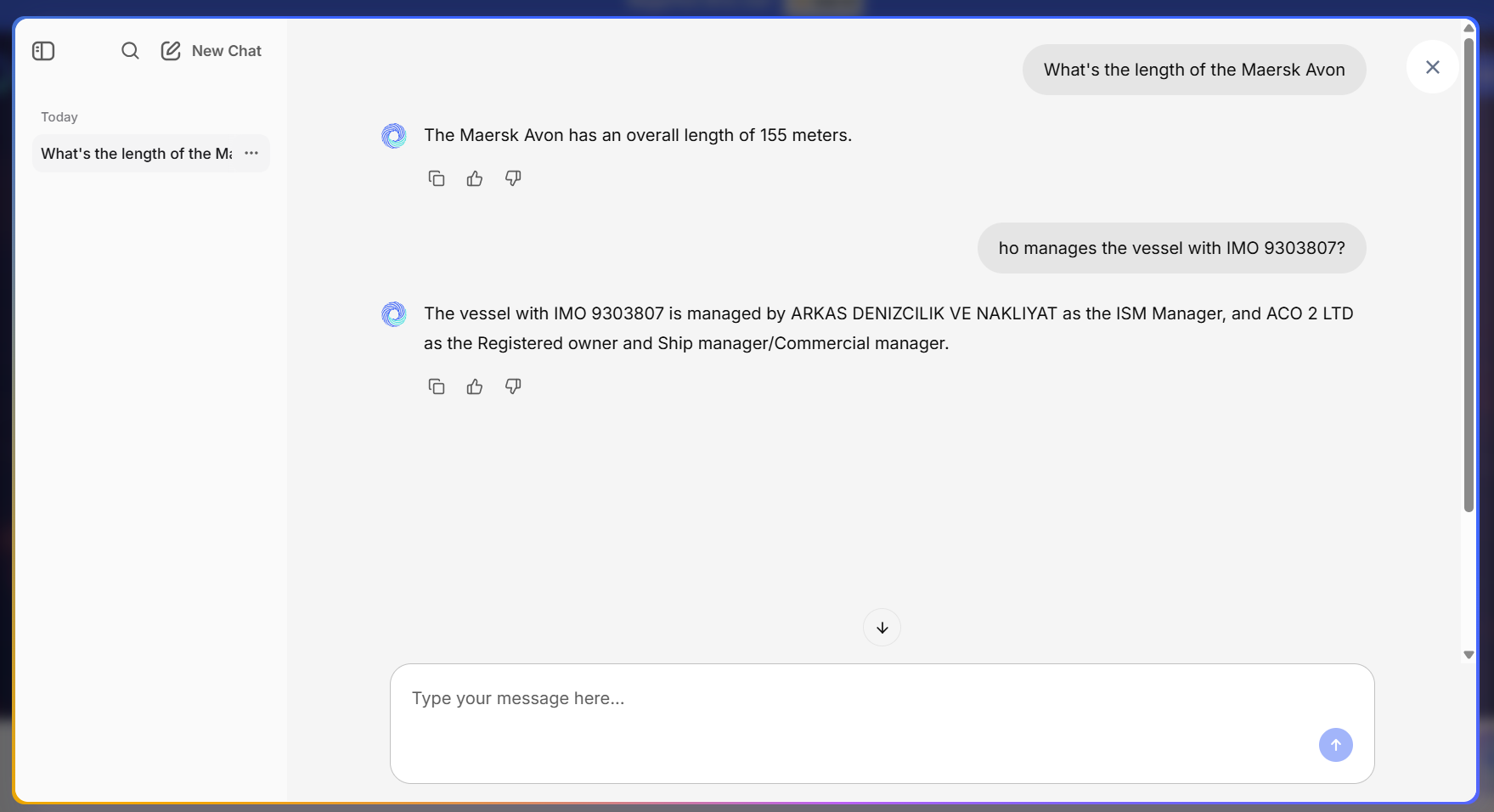1494x812 pixels.
Task: Jump to latest message with down arrow
Action: [x=882, y=628]
